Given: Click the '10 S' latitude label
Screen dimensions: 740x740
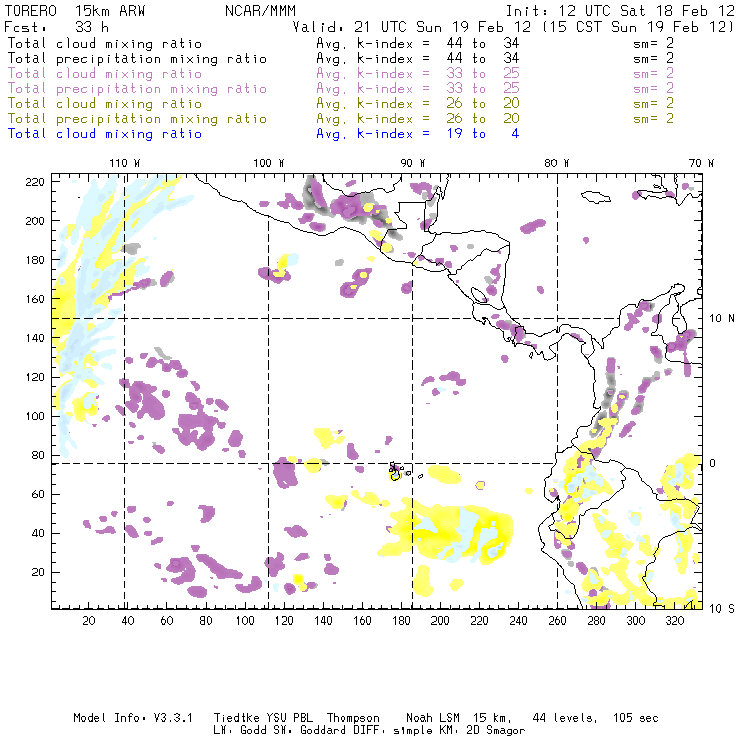Looking at the screenshot, I should coord(722,609).
